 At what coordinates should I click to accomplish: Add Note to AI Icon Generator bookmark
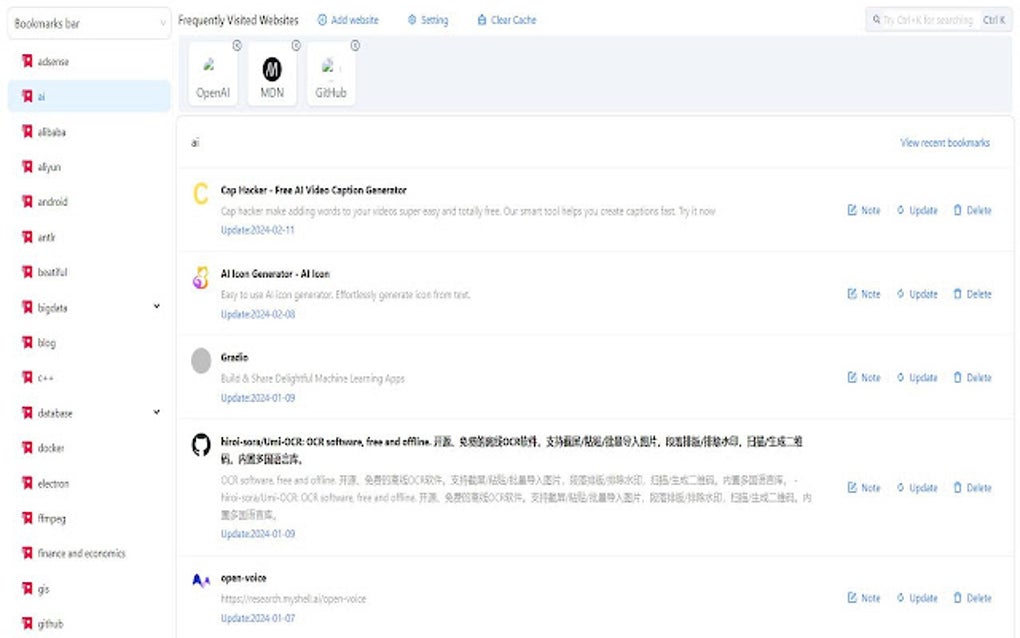pyautogui.click(x=864, y=294)
